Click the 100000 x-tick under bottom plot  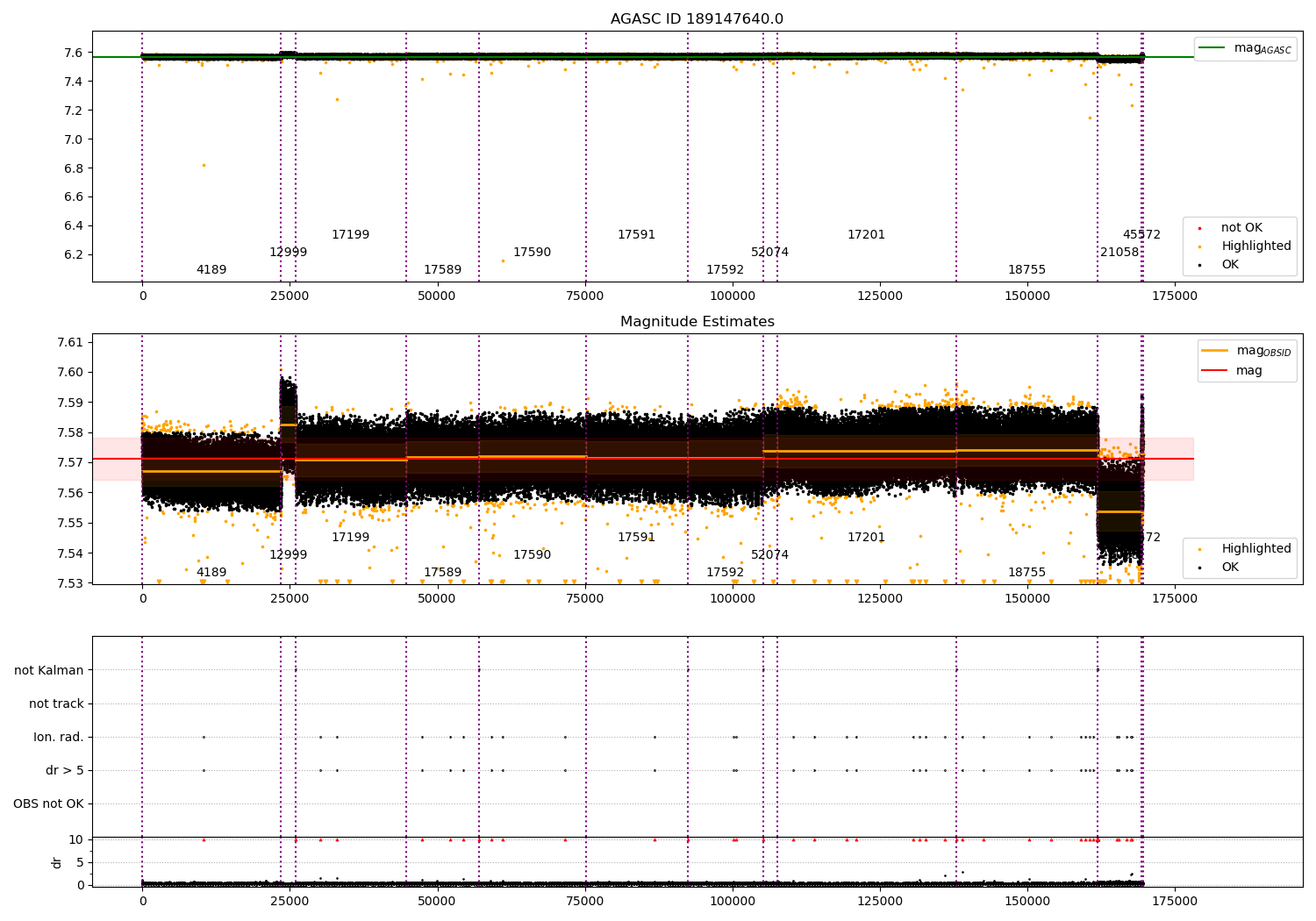tap(732, 901)
